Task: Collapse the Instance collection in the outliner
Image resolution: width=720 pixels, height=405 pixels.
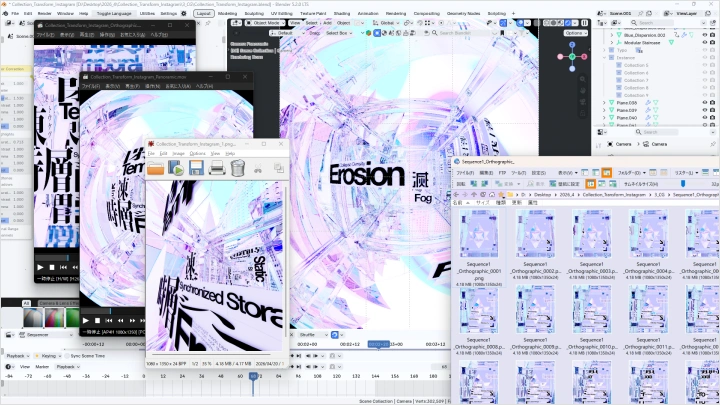Action: click(x=604, y=58)
